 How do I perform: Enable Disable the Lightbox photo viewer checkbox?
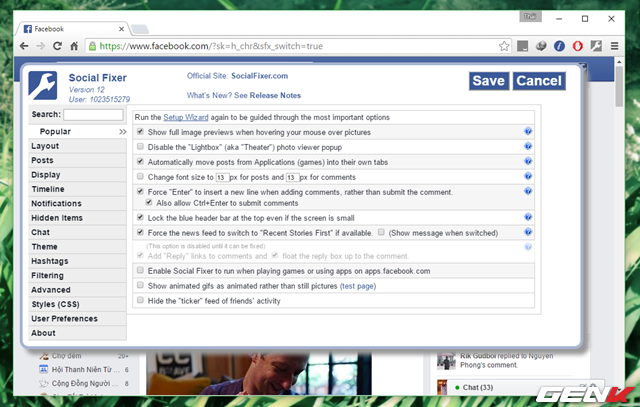(x=140, y=146)
